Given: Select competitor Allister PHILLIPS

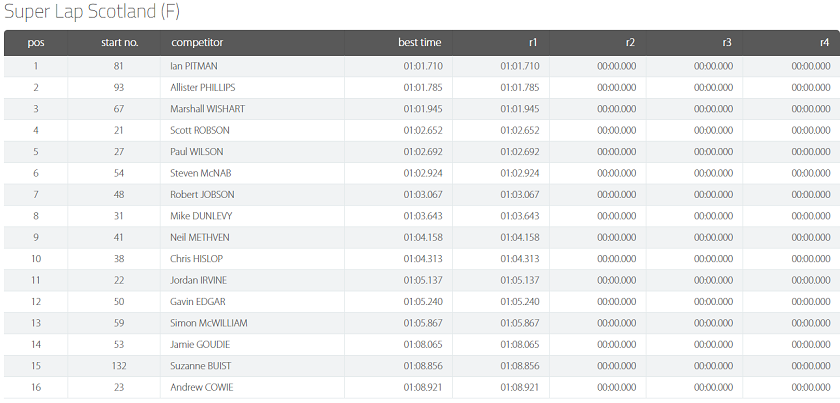Looking at the screenshot, I should point(202,87).
